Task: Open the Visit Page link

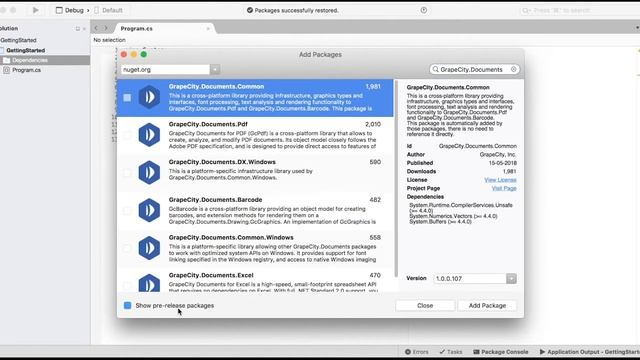Action: 504,188
